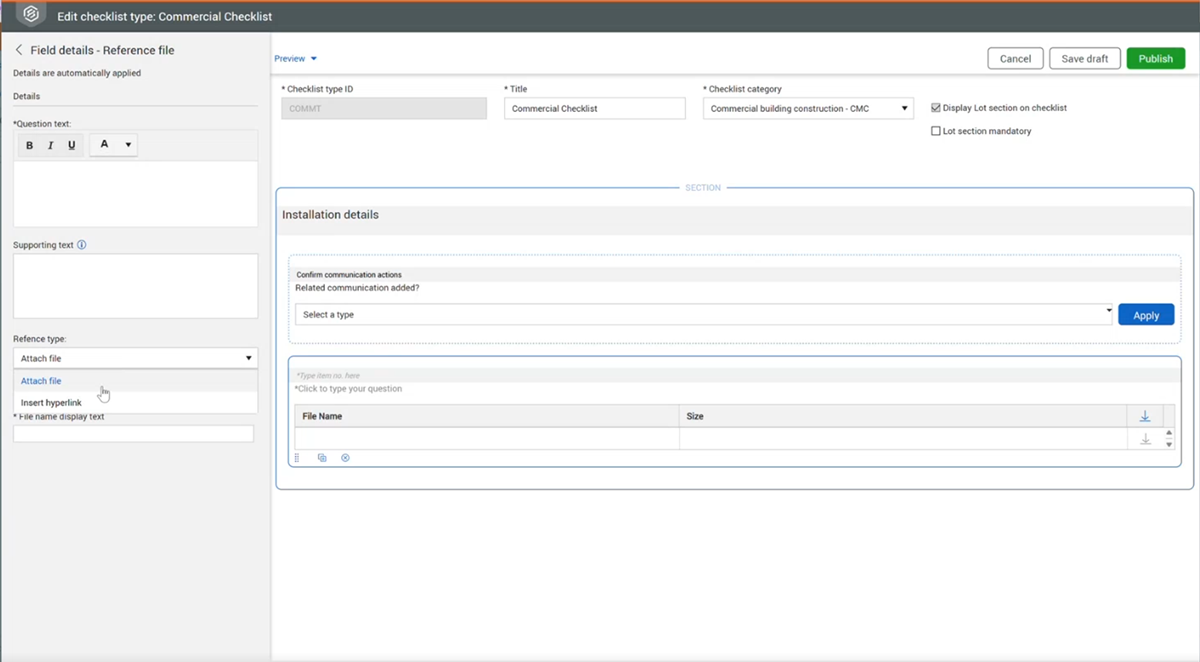Viewport: 1200px width, 662px height.
Task: Click the Title input field
Action: click(x=594, y=109)
